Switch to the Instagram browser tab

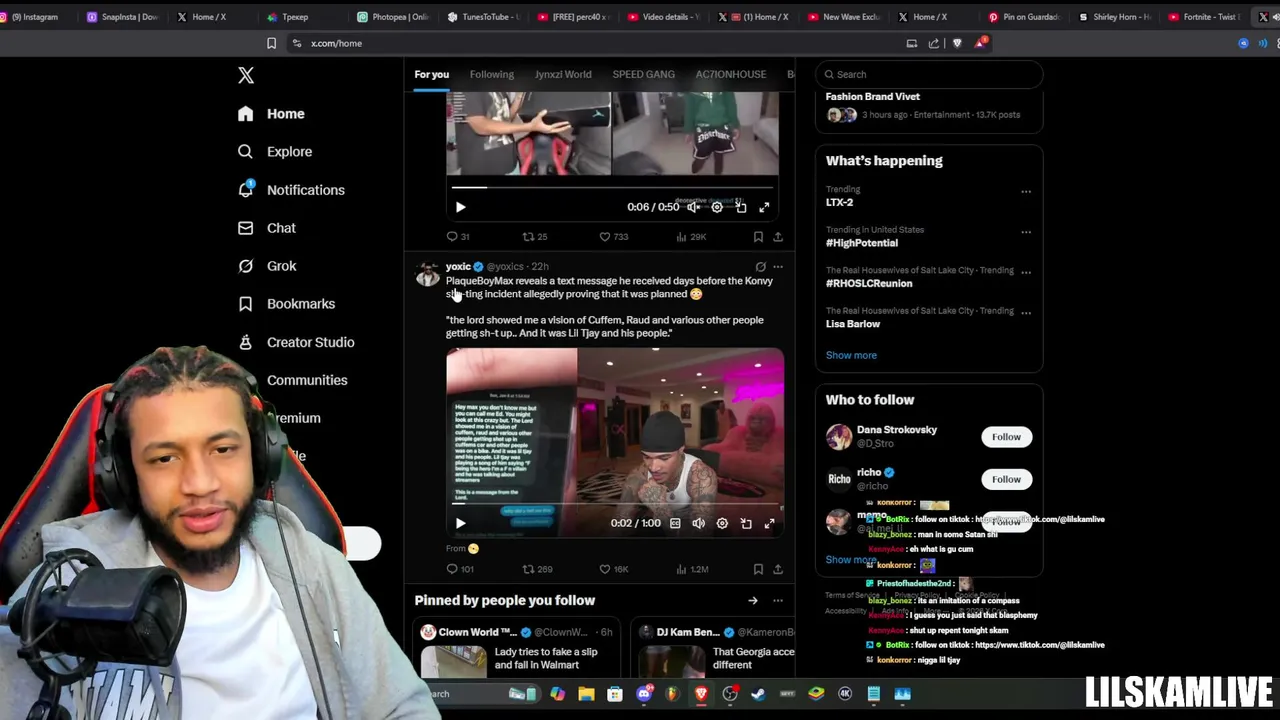pyautogui.click(x=34, y=17)
